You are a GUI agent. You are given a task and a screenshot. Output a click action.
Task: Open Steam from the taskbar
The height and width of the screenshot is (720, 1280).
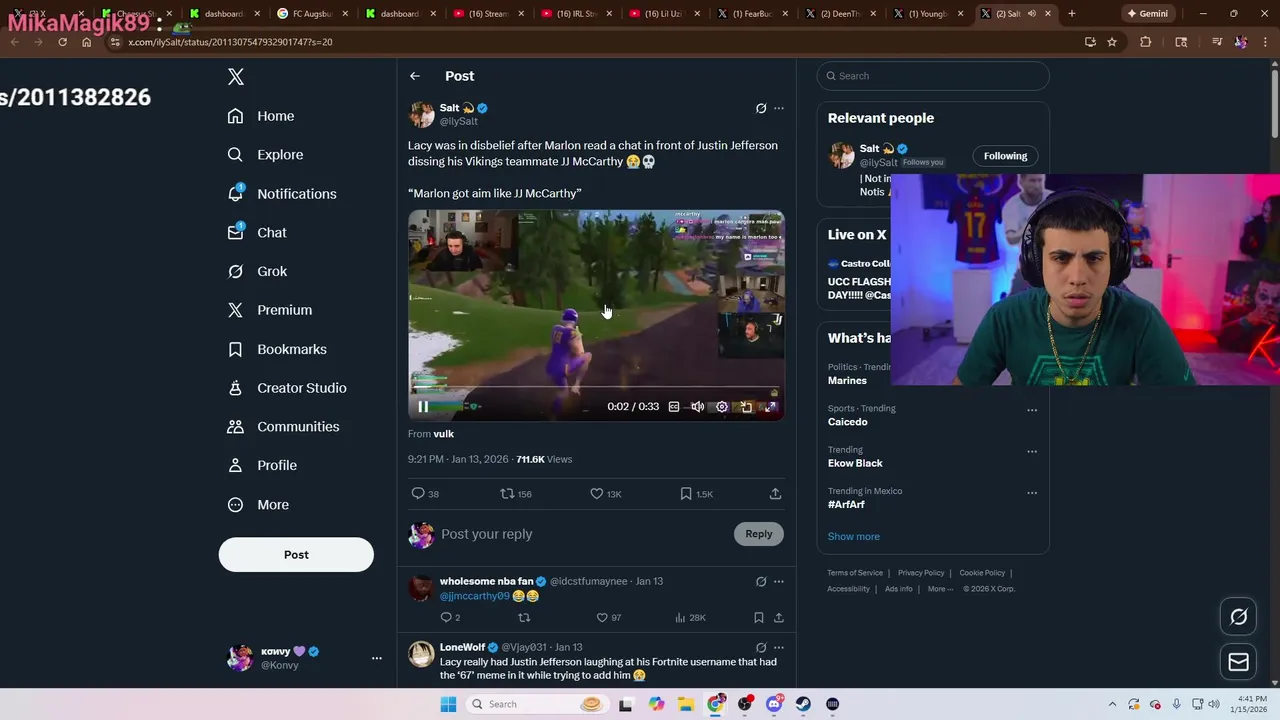[x=803, y=704]
